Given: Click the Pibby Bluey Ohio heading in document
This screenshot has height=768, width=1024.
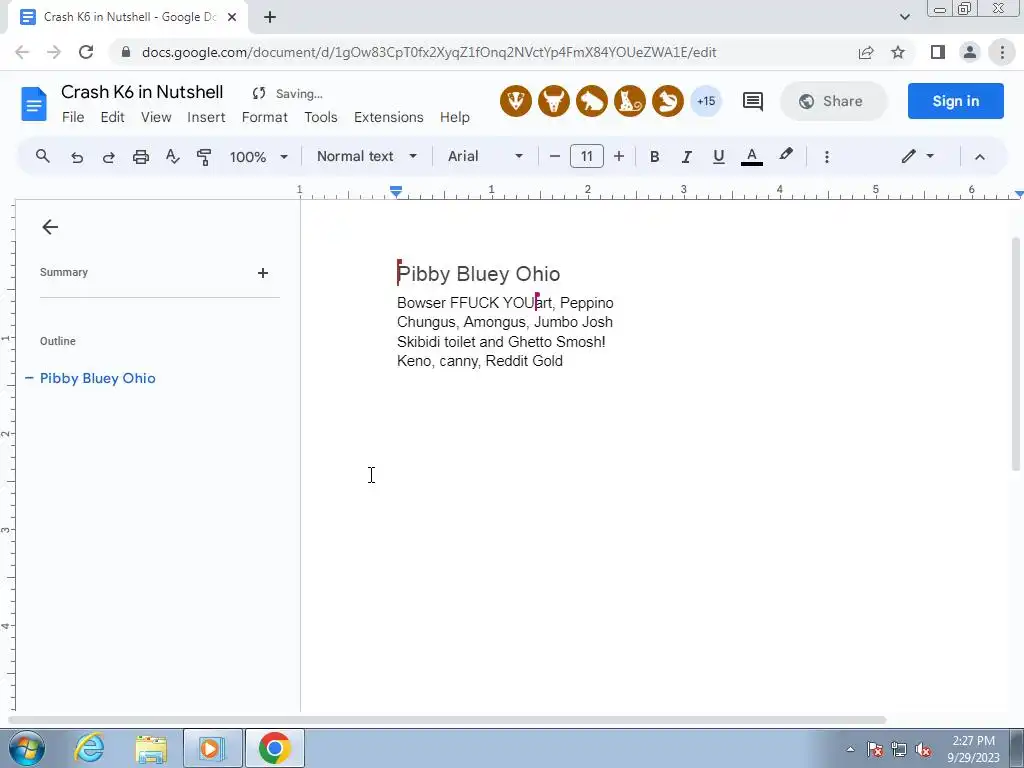Looking at the screenshot, I should [x=479, y=274].
